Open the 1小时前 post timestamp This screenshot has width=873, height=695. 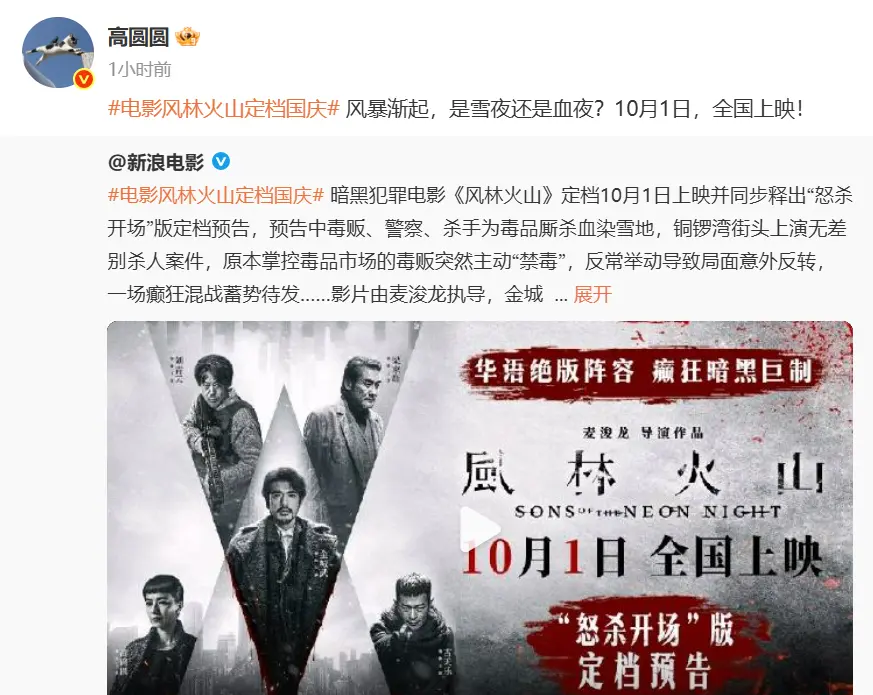point(140,70)
